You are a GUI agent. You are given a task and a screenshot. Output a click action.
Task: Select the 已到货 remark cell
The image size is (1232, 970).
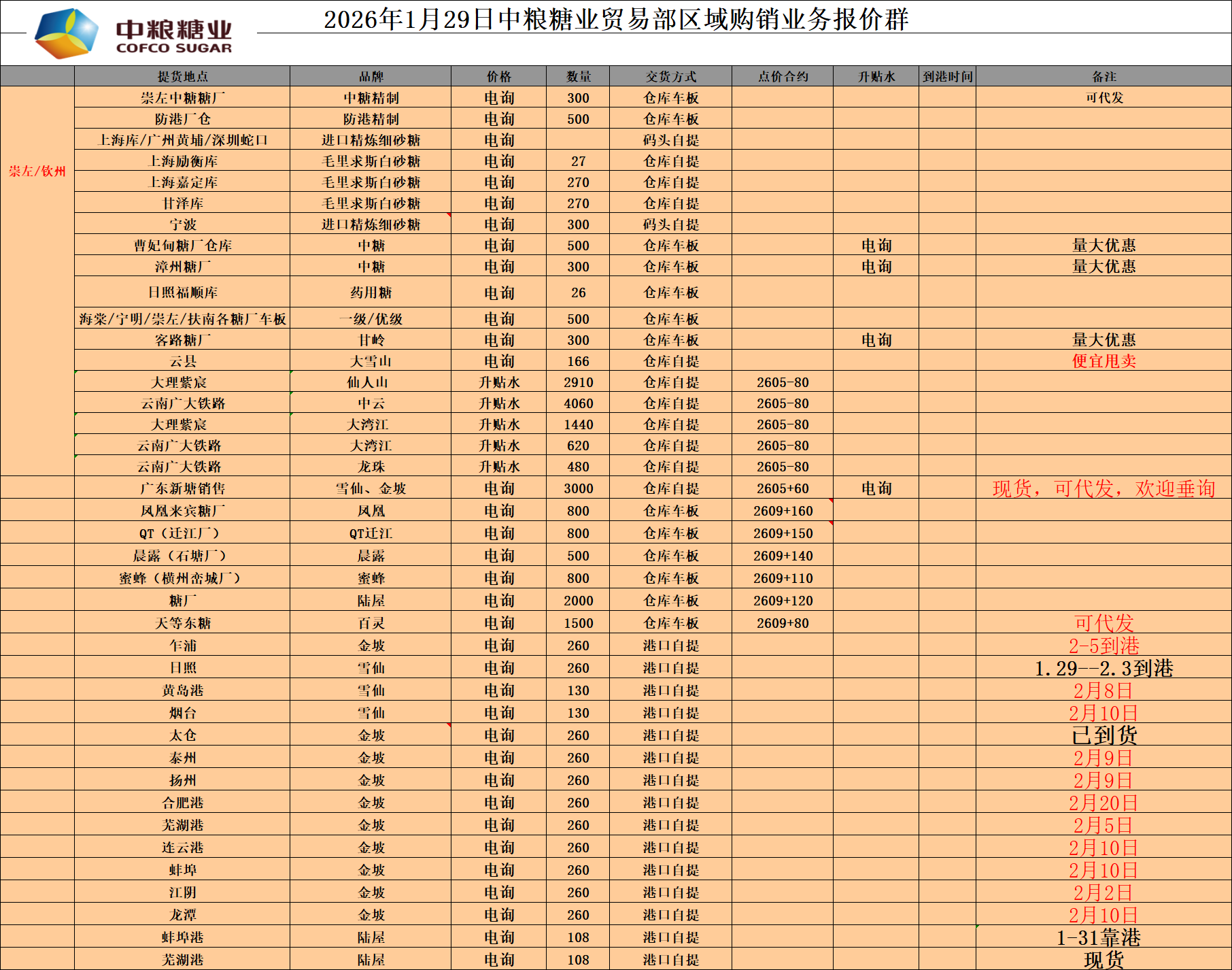click(x=1103, y=735)
